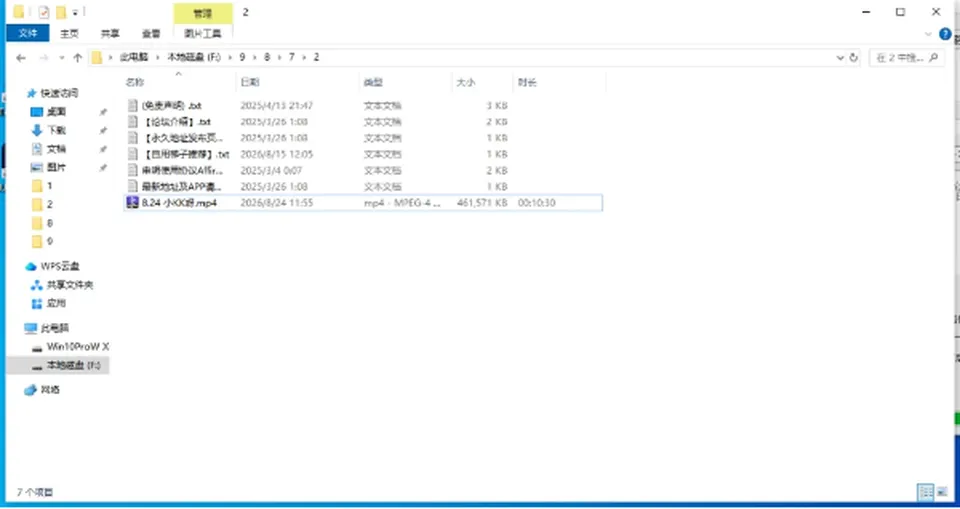Expand chevron after 8 in breadcrumb

click(279, 58)
